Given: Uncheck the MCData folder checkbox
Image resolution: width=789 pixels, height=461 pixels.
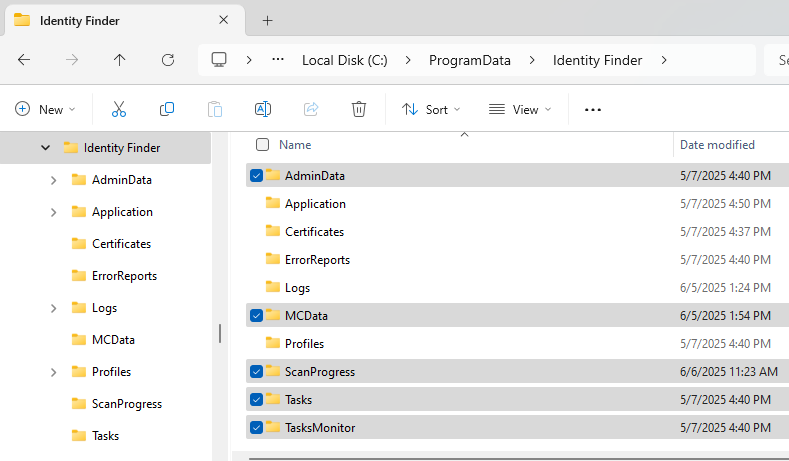Looking at the screenshot, I should click(x=257, y=316).
